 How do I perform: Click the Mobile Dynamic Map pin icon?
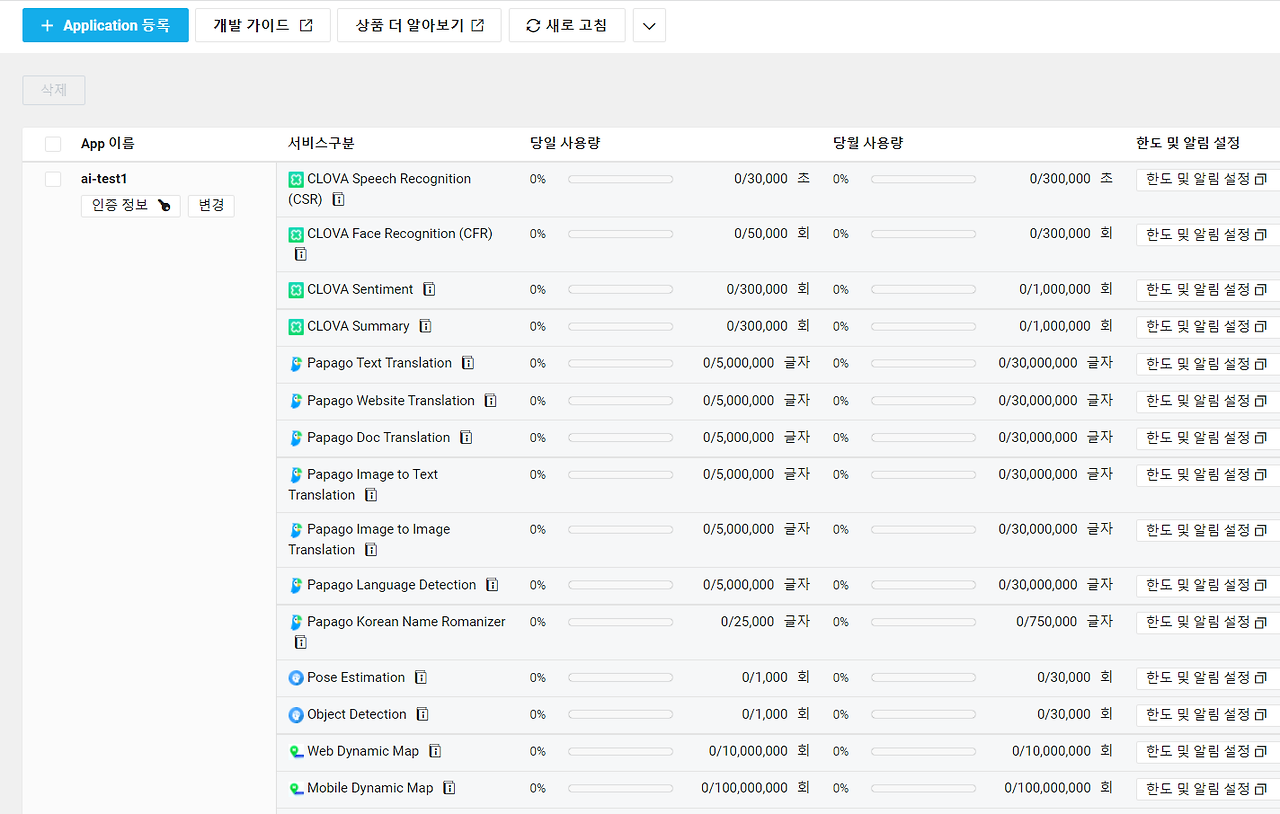point(296,789)
